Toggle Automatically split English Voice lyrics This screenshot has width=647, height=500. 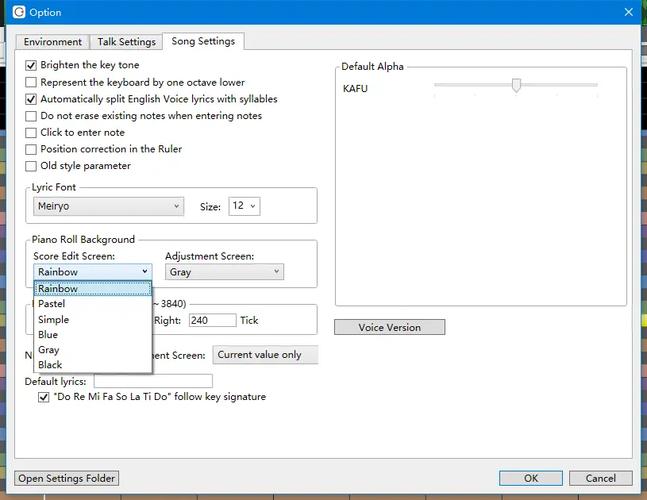(31, 99)
